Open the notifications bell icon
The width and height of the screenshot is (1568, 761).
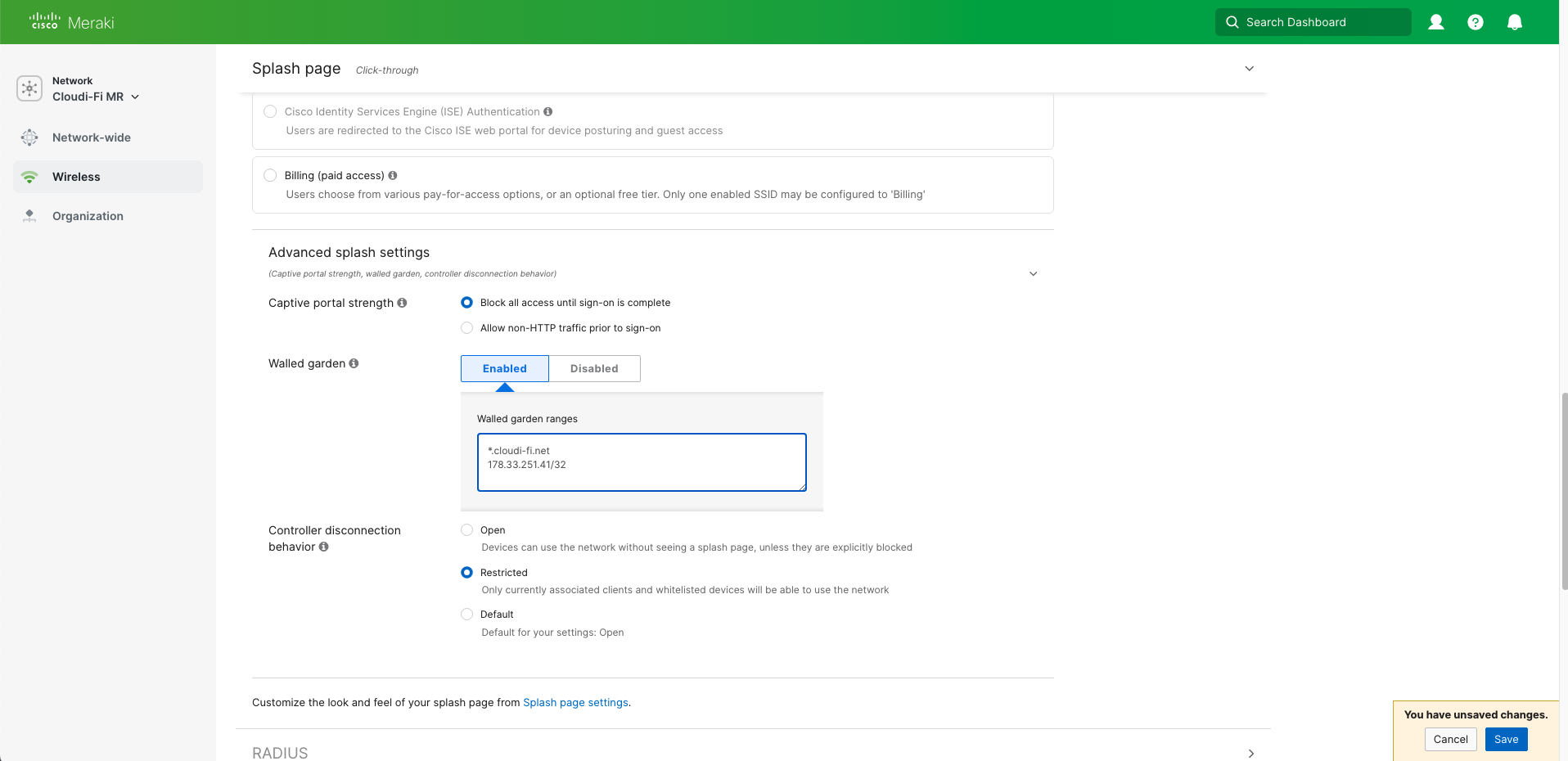click(x=1513, y=22)
